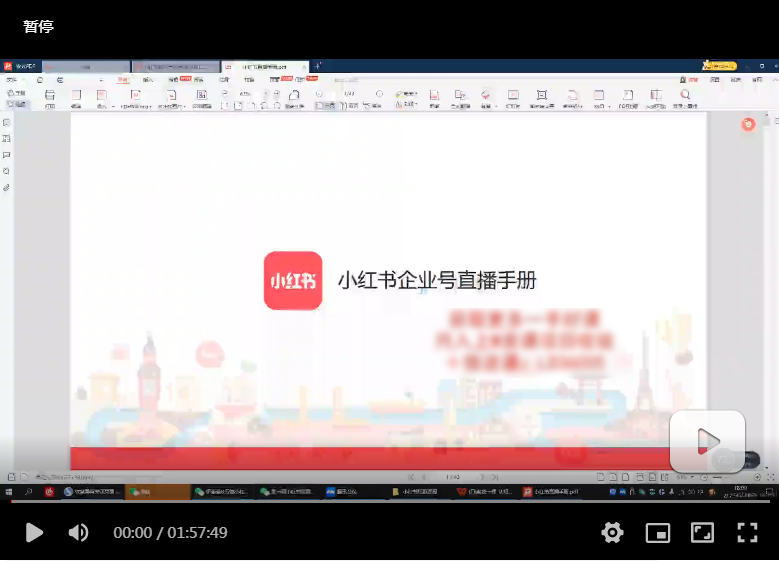Click the 小红书 logo on the slide

pyautogui.click(x=293, y=281)
